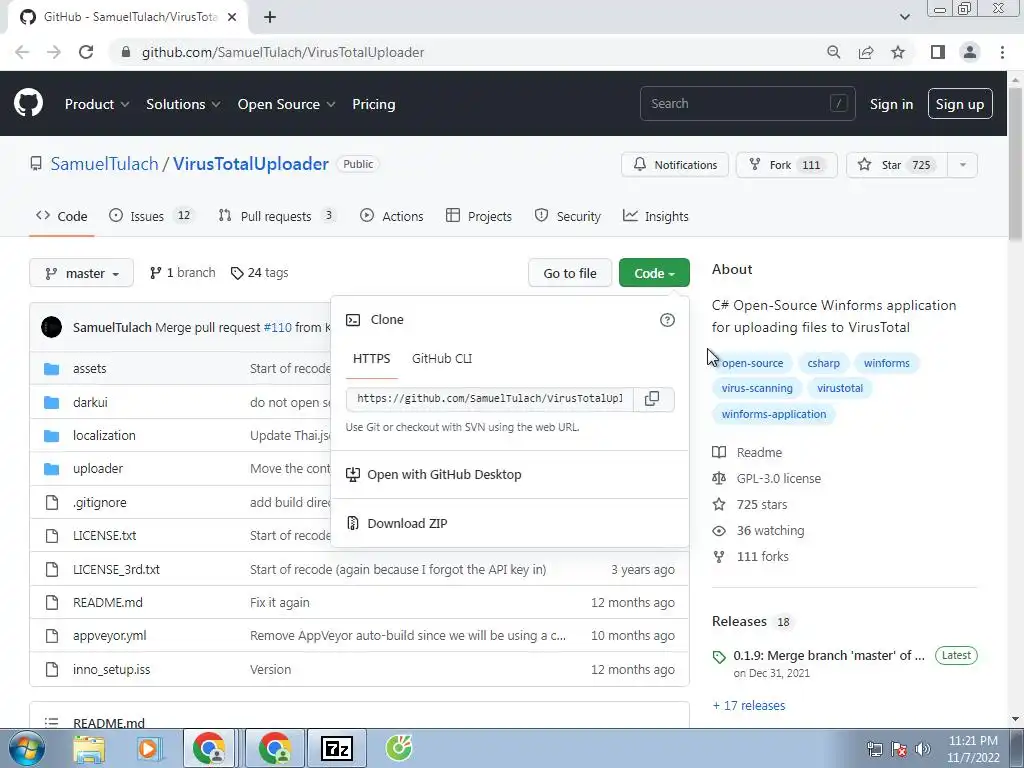This screenshot has width=1024, height=768.
Task: Open the 24 tags link
Action: (x=259, y=273)
